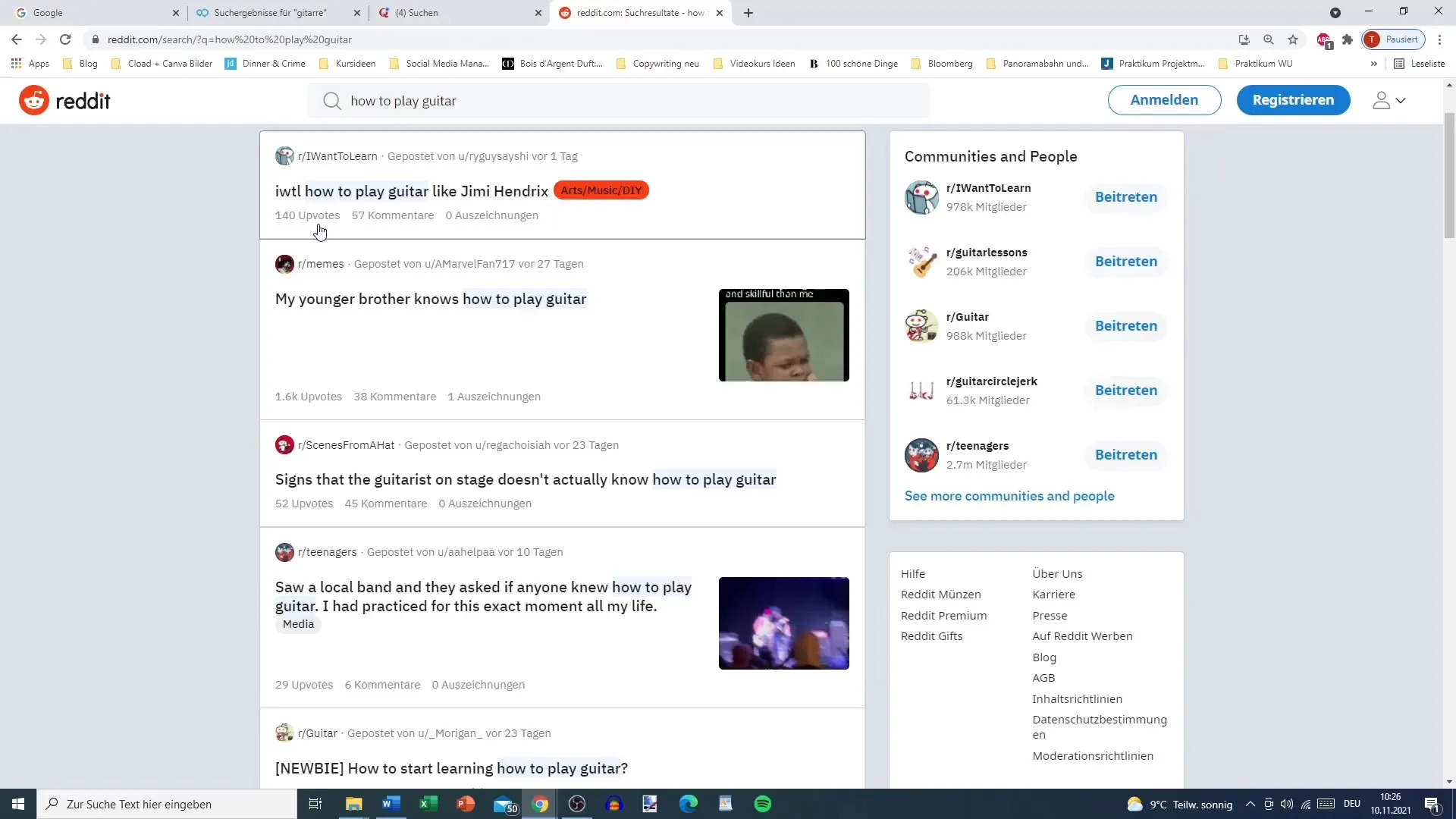The width and height of the screenshot is (1456, 819).
Task: Switch to the '(4) Suchen' tab
Action: coord(460,13)
